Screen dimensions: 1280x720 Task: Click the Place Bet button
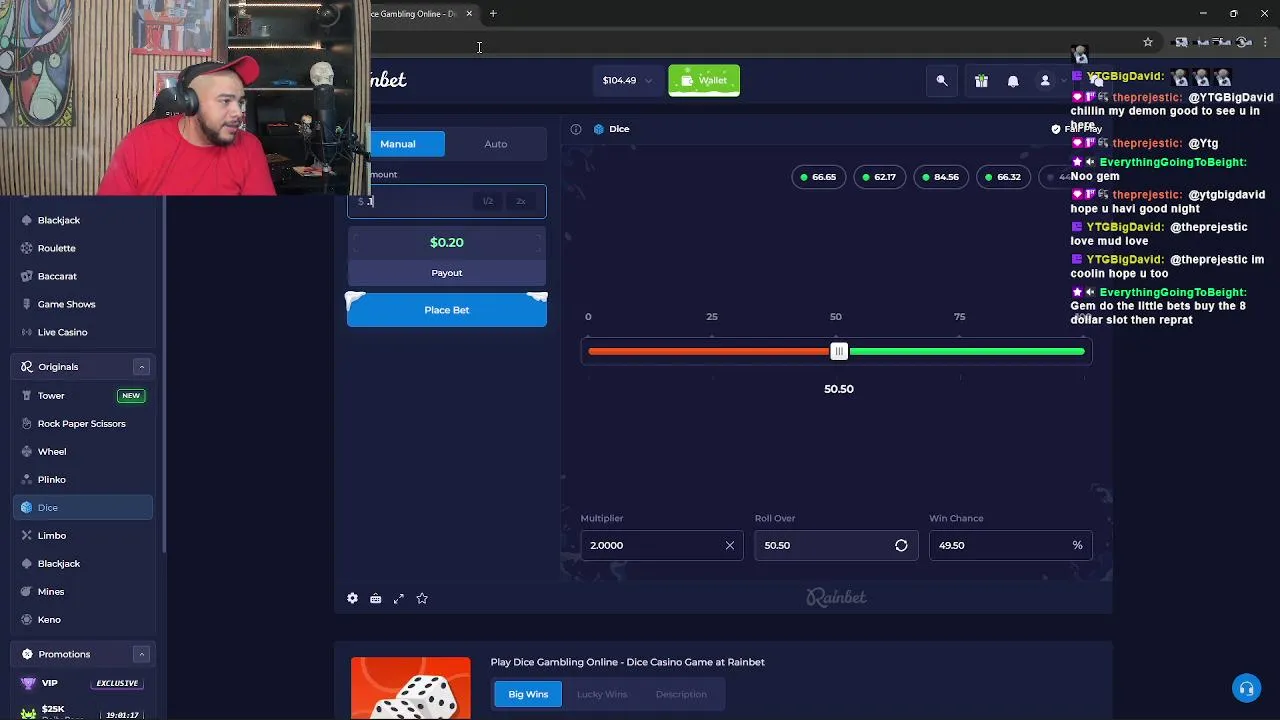[x=447, y=310]
